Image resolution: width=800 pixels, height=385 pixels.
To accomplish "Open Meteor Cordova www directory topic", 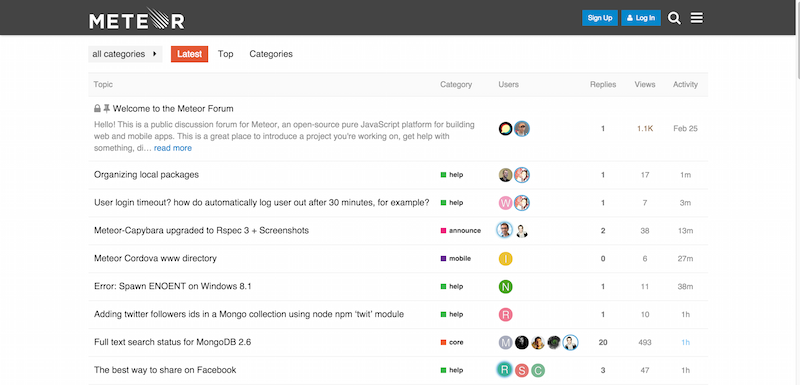I will tap(155, 259).
